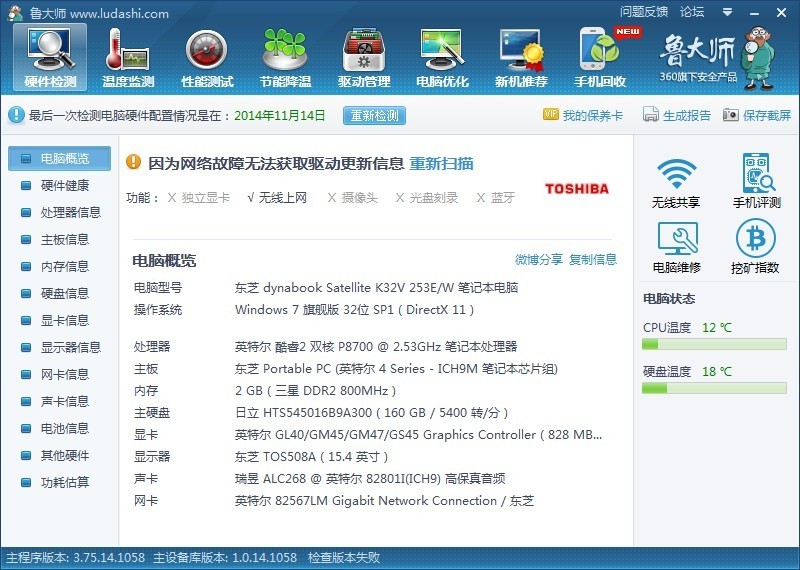Open the 性能测试 performance test gauge
Viewport: 800px width, 570px height.
point(207,58)
